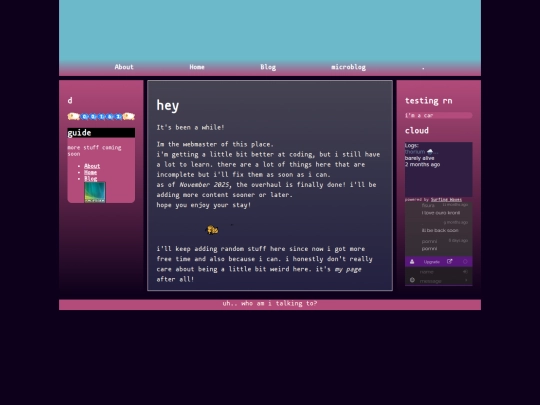Follow the About link in guide list
The height and width of the screenshot is (405, 540).
[x=92, y=166]
